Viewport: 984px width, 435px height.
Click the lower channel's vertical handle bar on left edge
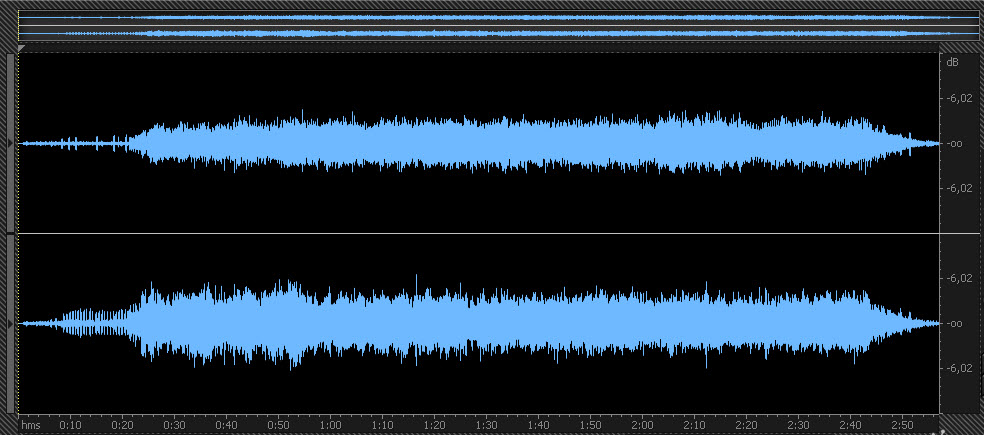(x=10, y=325)
